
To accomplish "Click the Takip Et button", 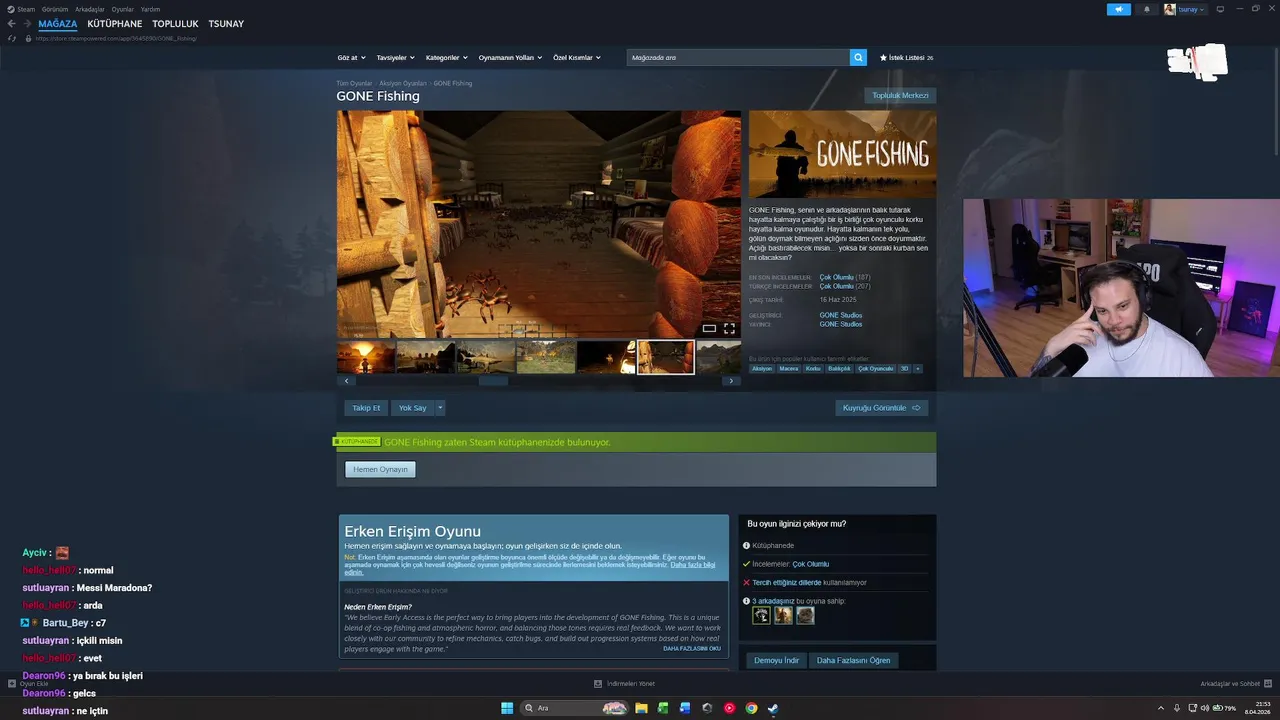I will (x=366, y=408).
